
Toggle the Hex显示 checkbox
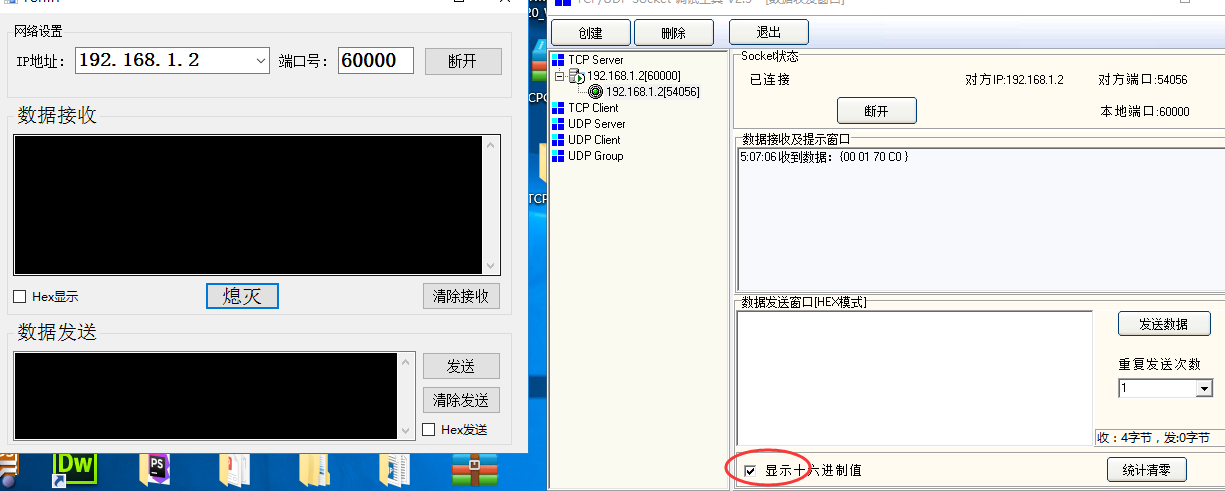click(x=20, y=296)
